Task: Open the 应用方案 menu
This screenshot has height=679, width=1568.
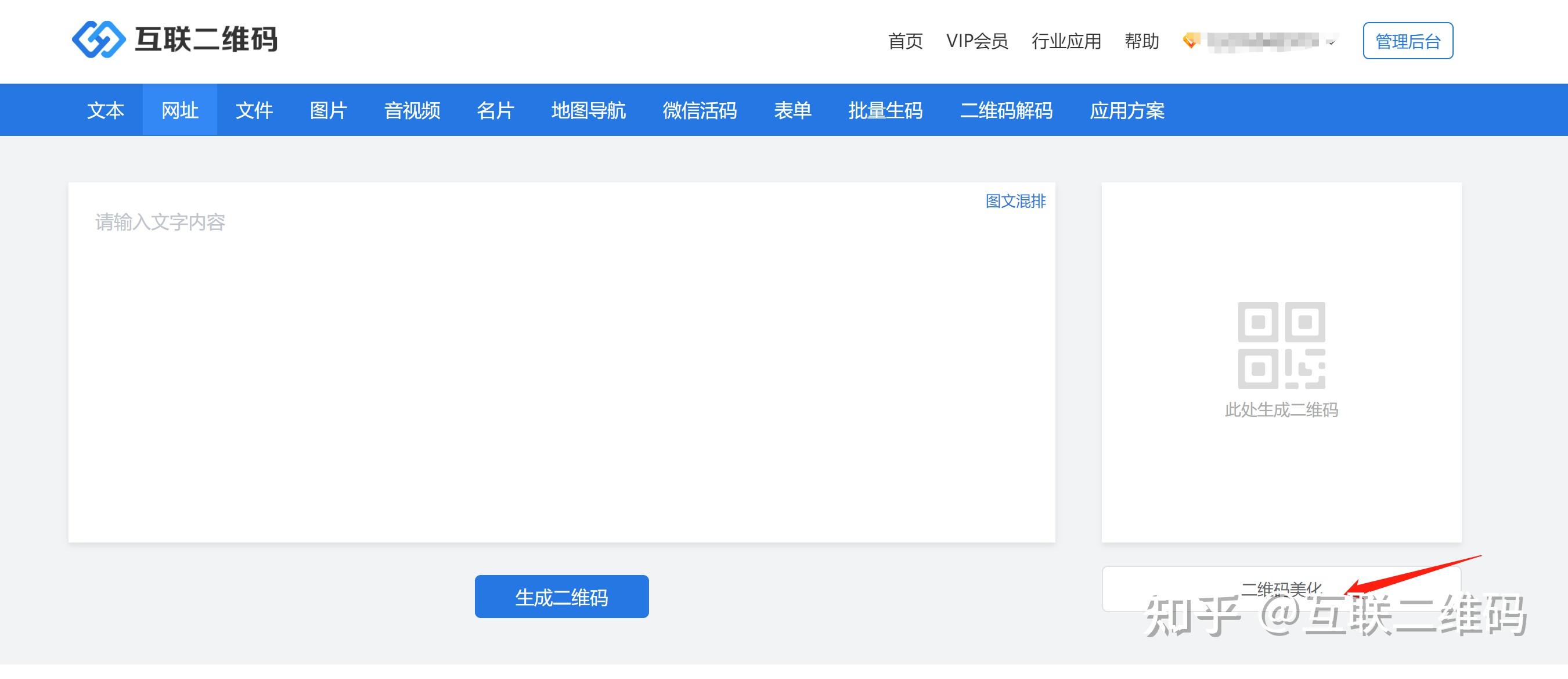Action: point(1128,110)
